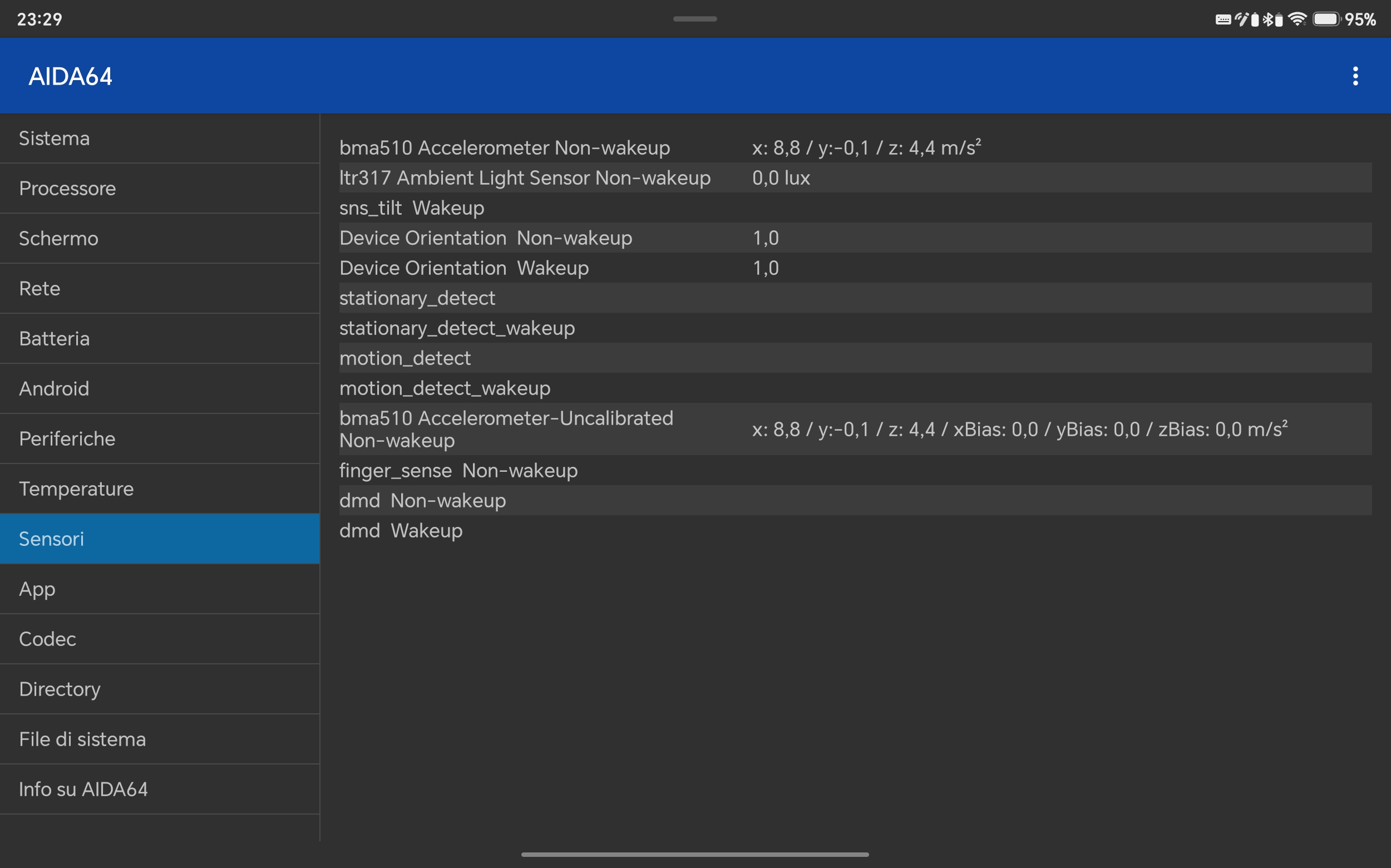Select the finger_sense Non-wakeup row
The width and height of the screenshot is (1391, 868).
tap(855, 471)
